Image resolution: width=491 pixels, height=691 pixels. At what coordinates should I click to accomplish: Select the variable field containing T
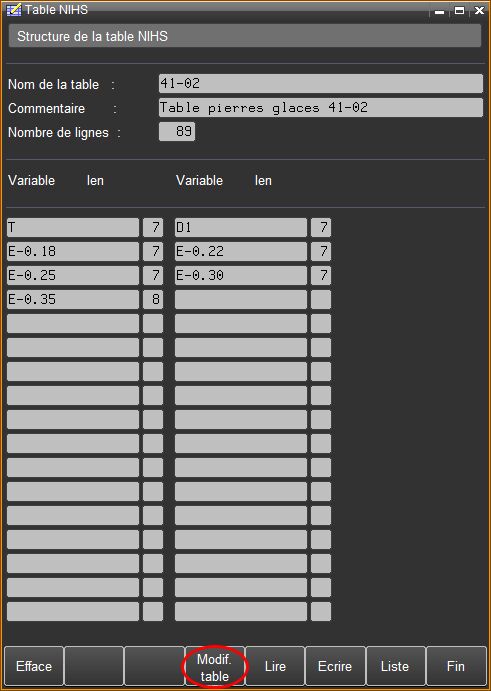point(73,227)
